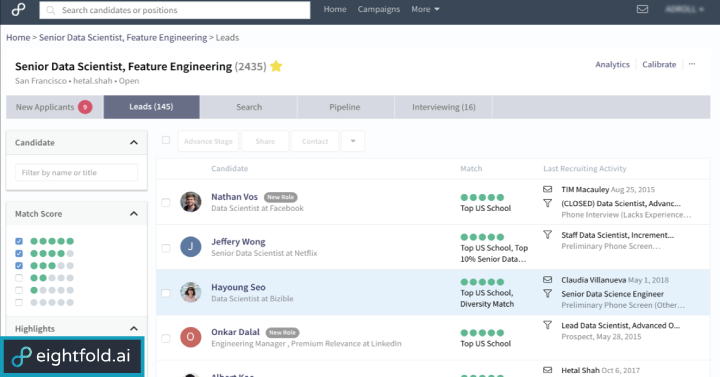
Task: Click the Share button
Action: (265, 141)
